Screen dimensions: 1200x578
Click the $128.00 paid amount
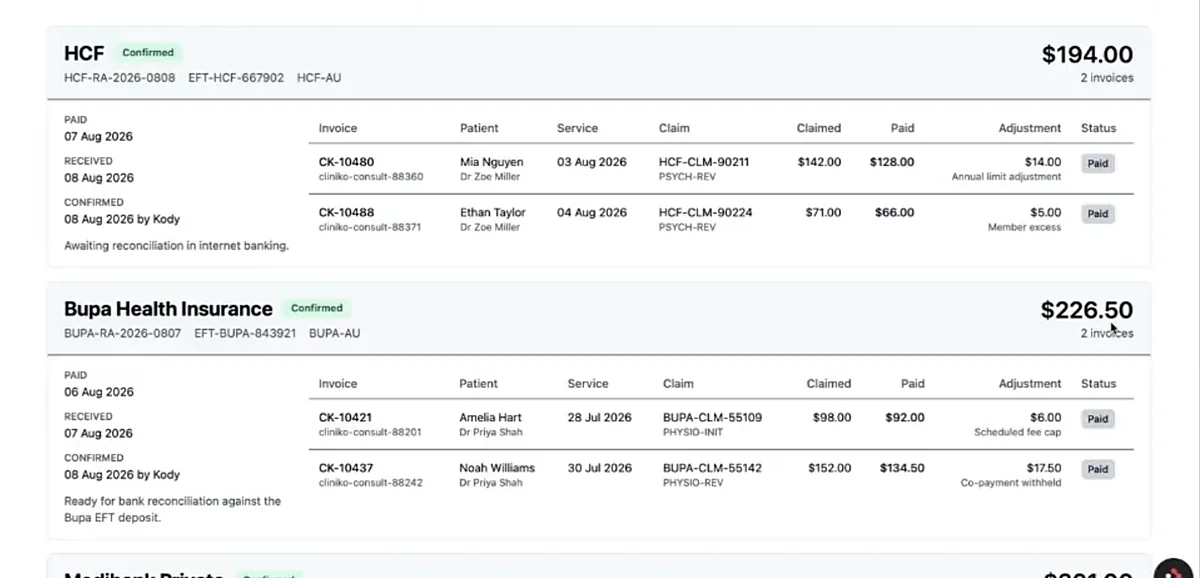pos(892,162)
